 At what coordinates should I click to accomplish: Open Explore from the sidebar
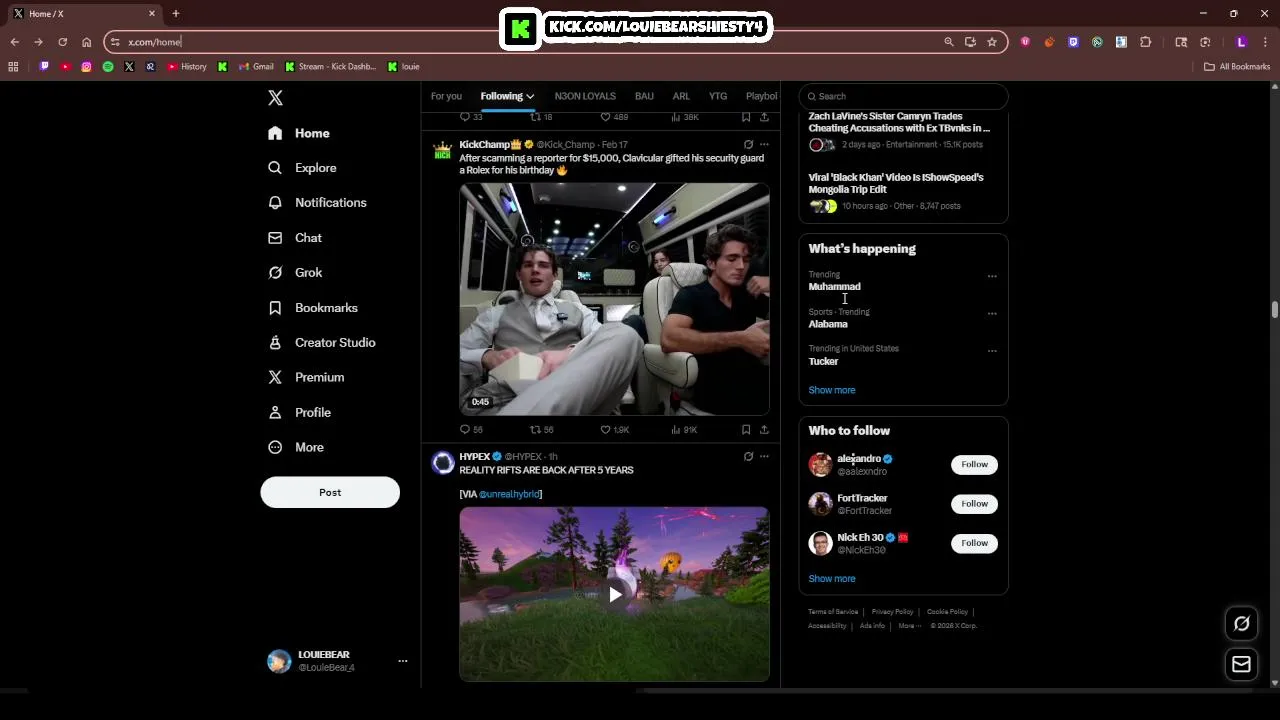pyautogui.click(x=302, y=168)
